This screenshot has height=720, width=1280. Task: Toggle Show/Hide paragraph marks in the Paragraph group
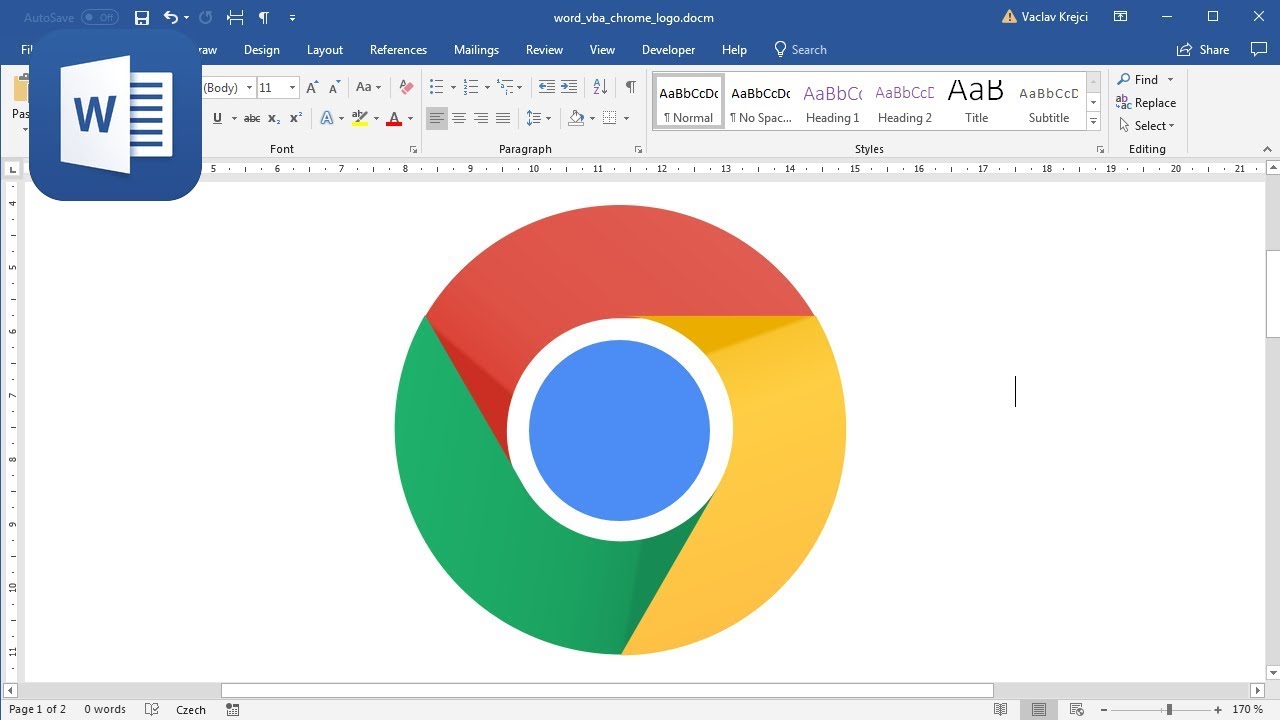[x=630, y=88]
